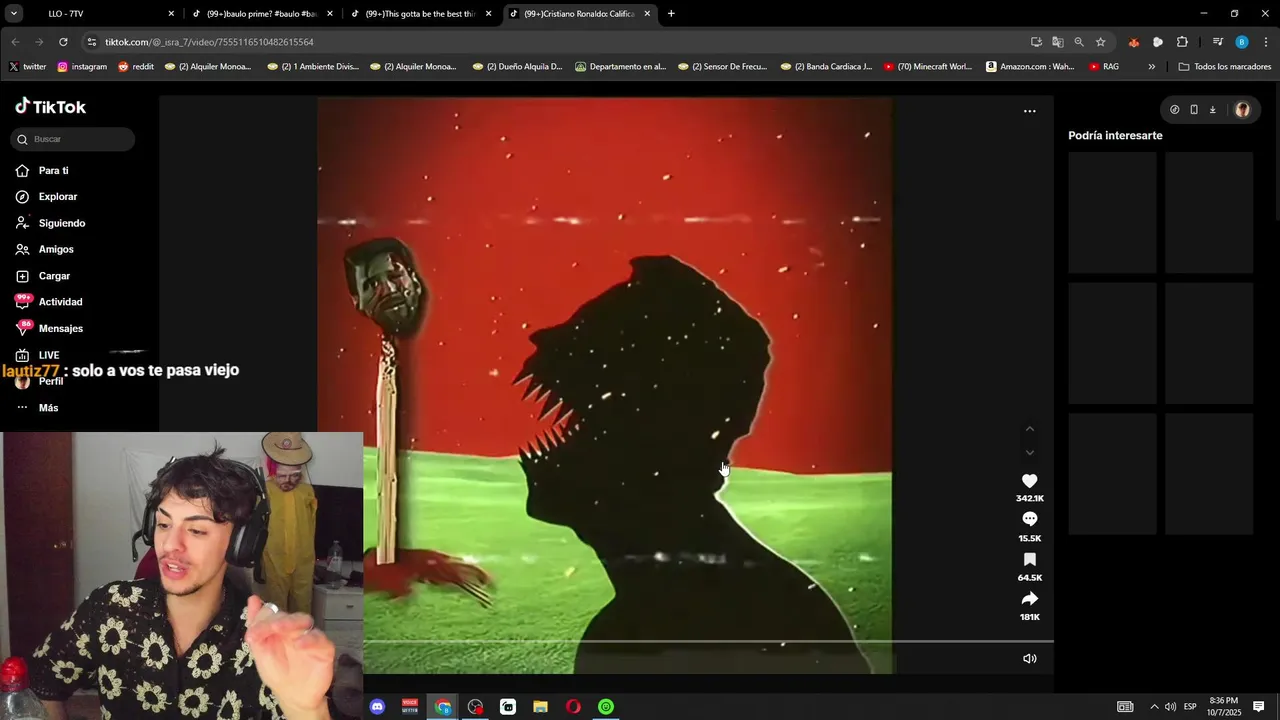This screenshot has height=720, width=1280.
Task: Expand the Más options in sidebar
Action: tap(38, 408)
